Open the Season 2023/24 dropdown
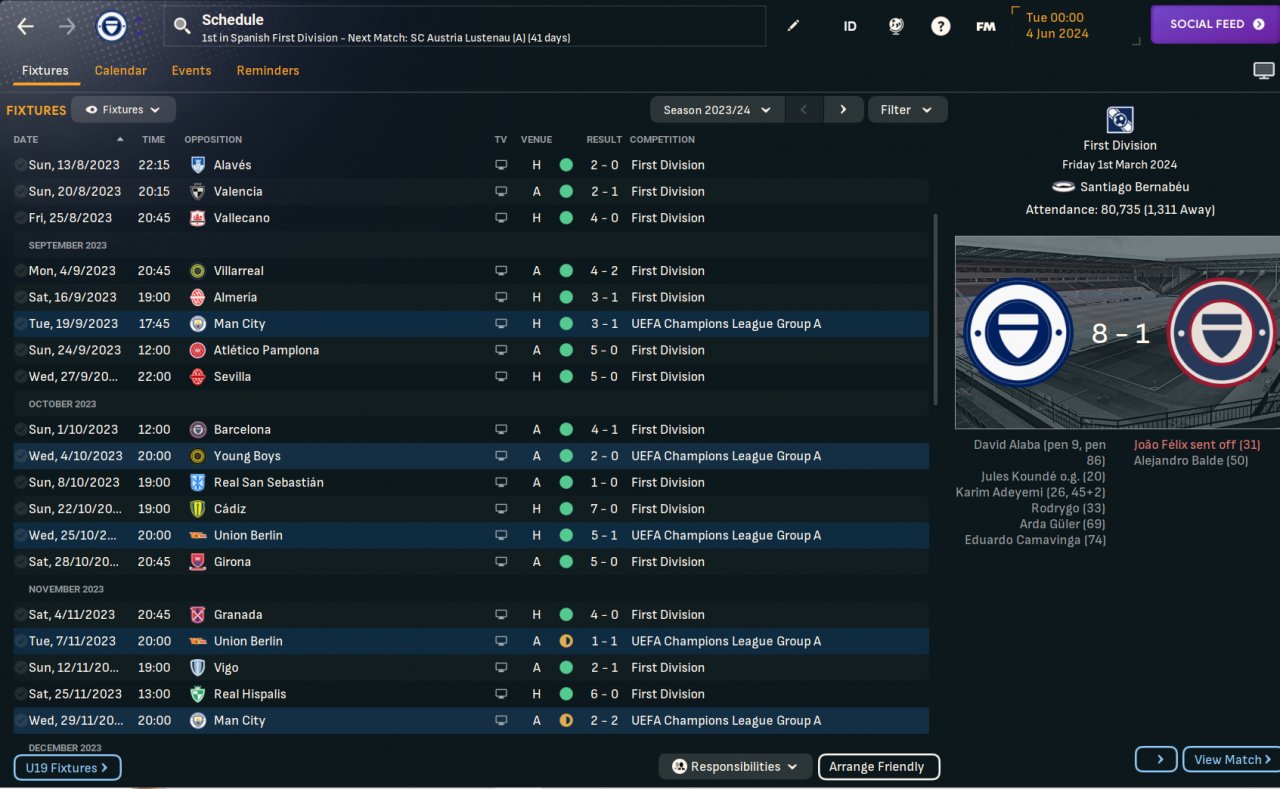This screenshot has width=1280, height=789. pos(717,110)
